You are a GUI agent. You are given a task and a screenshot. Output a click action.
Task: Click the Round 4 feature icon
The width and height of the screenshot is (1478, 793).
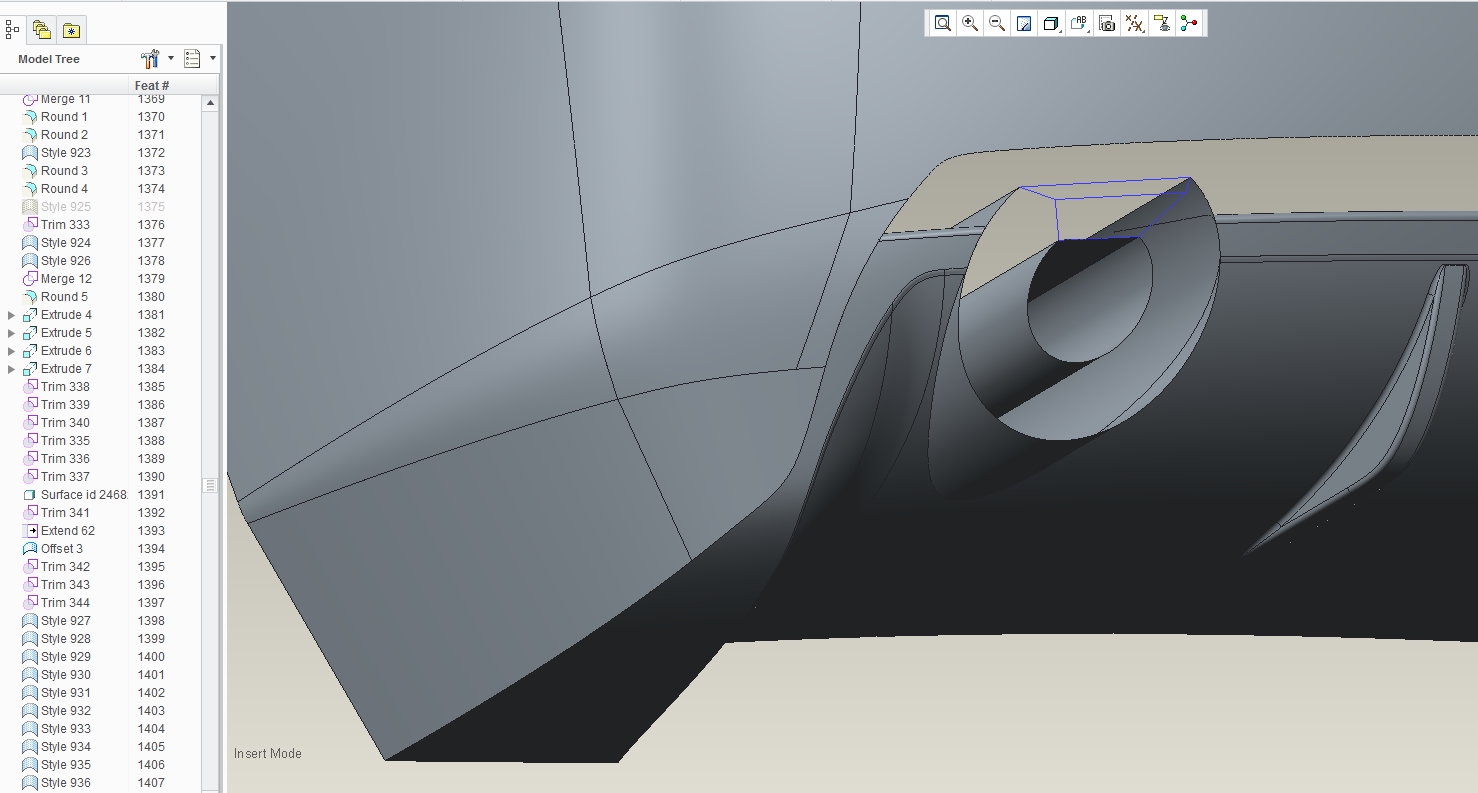tap(30, 189)
